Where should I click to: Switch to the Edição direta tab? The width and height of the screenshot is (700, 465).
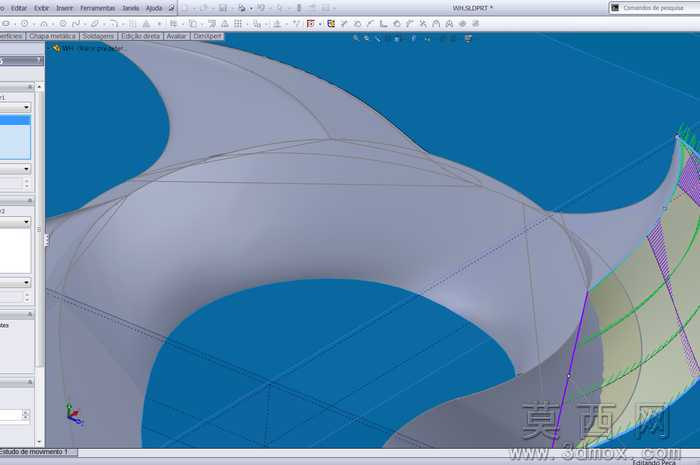(x=141, y=36)
